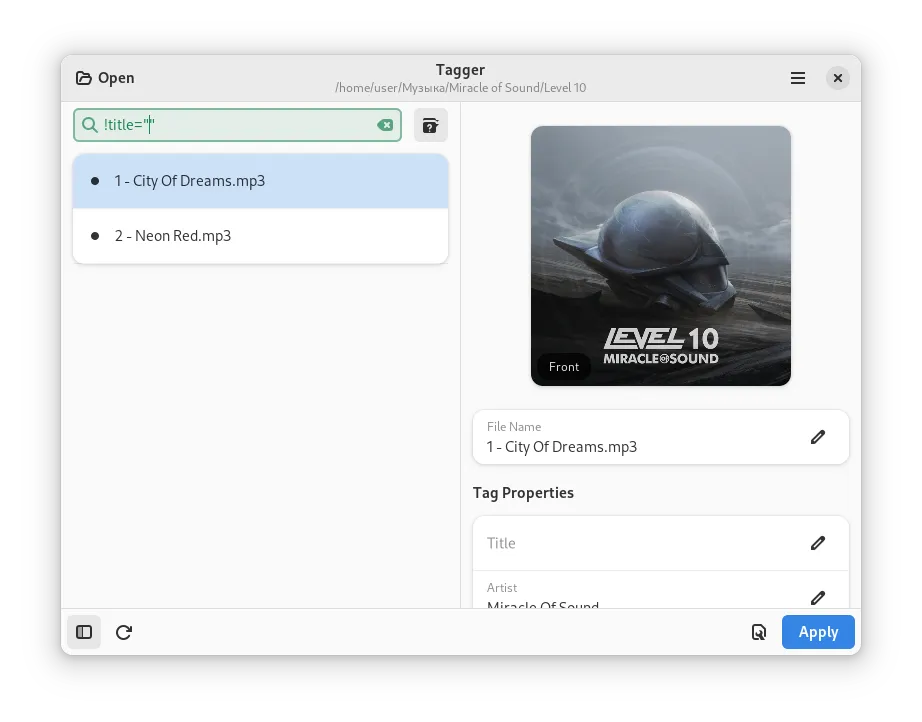
Task: Edit the File Name field
Action: click(817, 437)
